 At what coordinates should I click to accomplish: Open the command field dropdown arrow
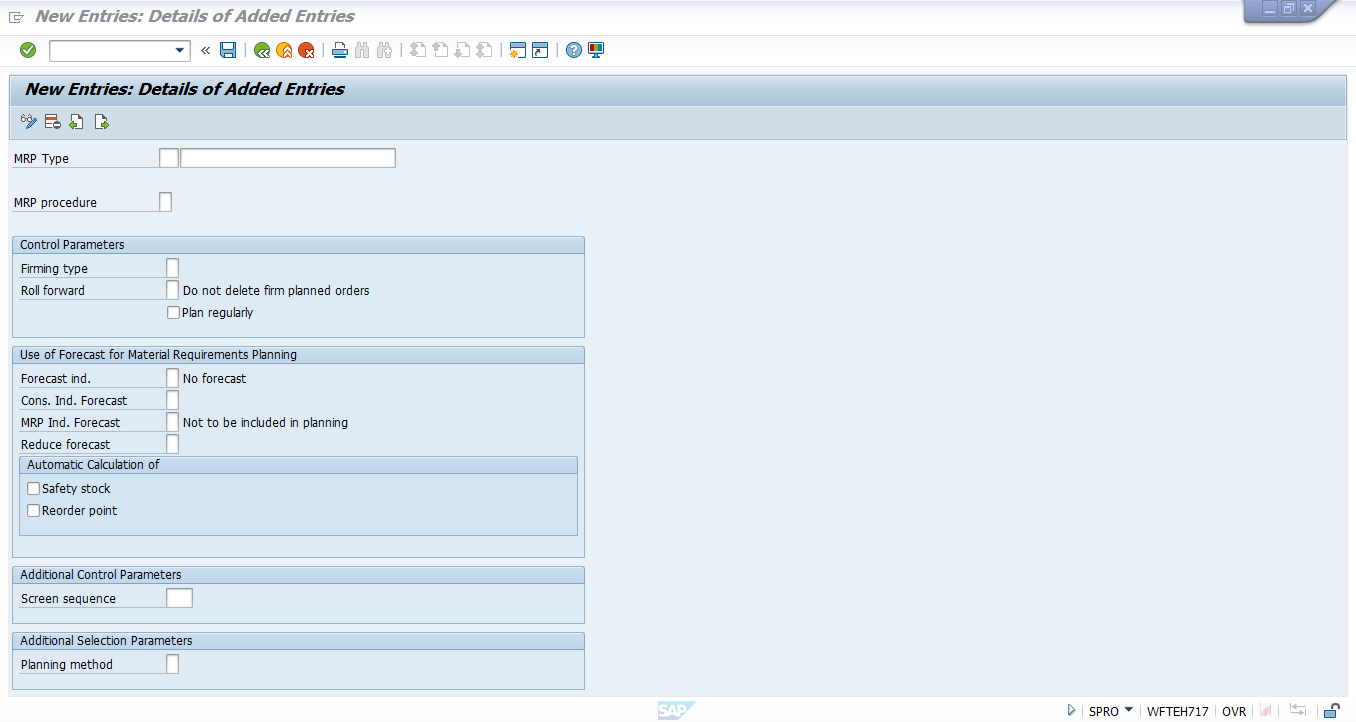(x=180, y=50)
